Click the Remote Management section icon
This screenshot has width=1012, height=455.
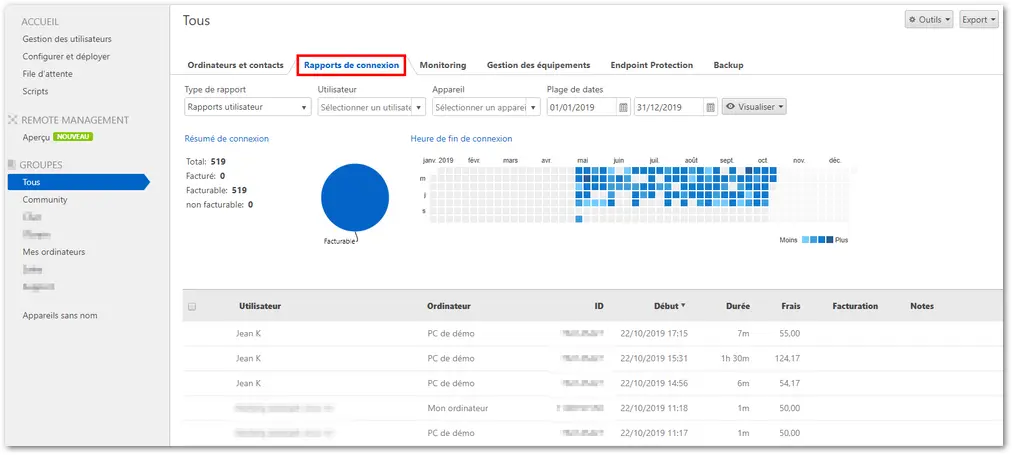point(13,120)
